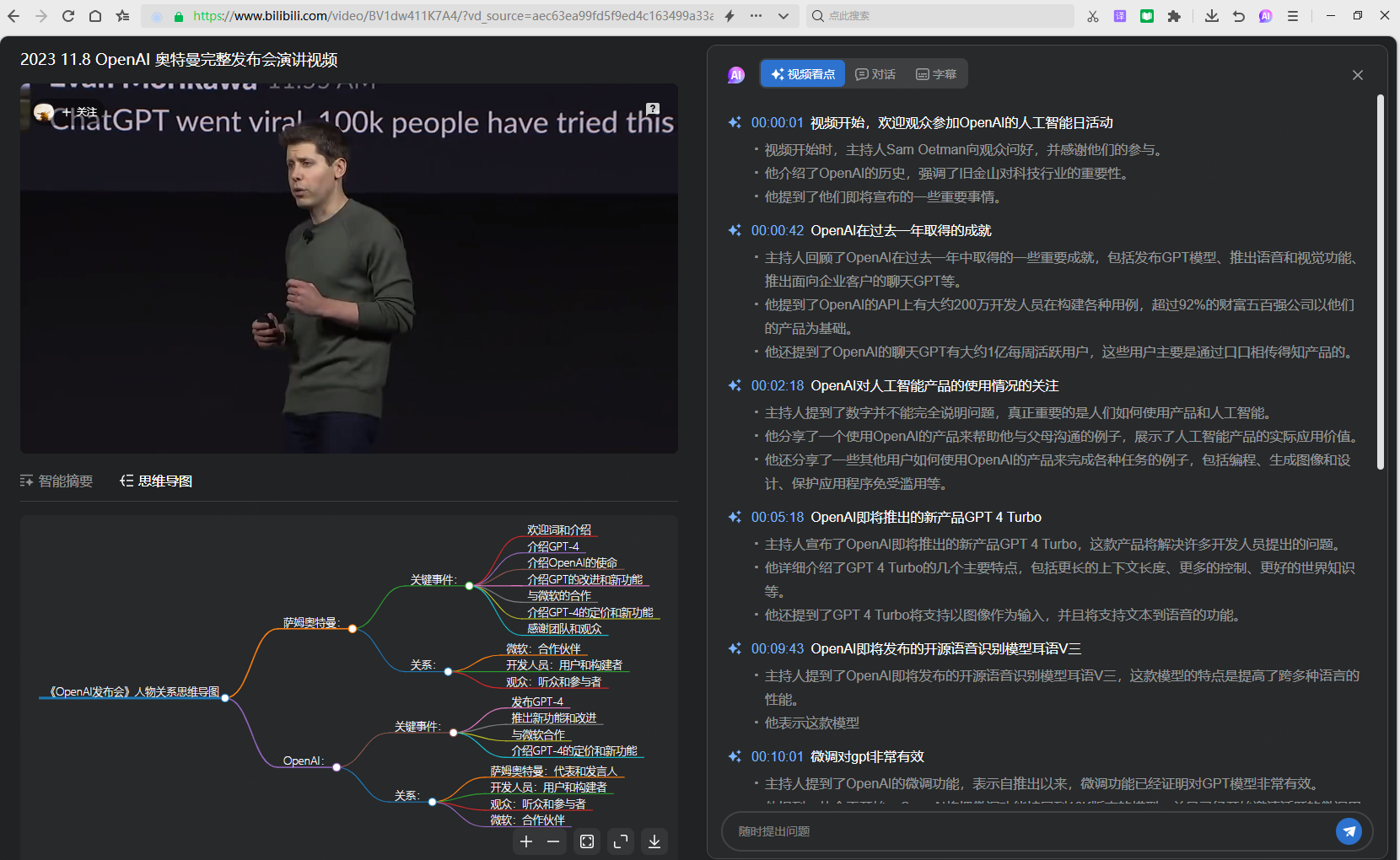
Task: Jump to timestamp 00:05:18
Action: coord(778,518)
